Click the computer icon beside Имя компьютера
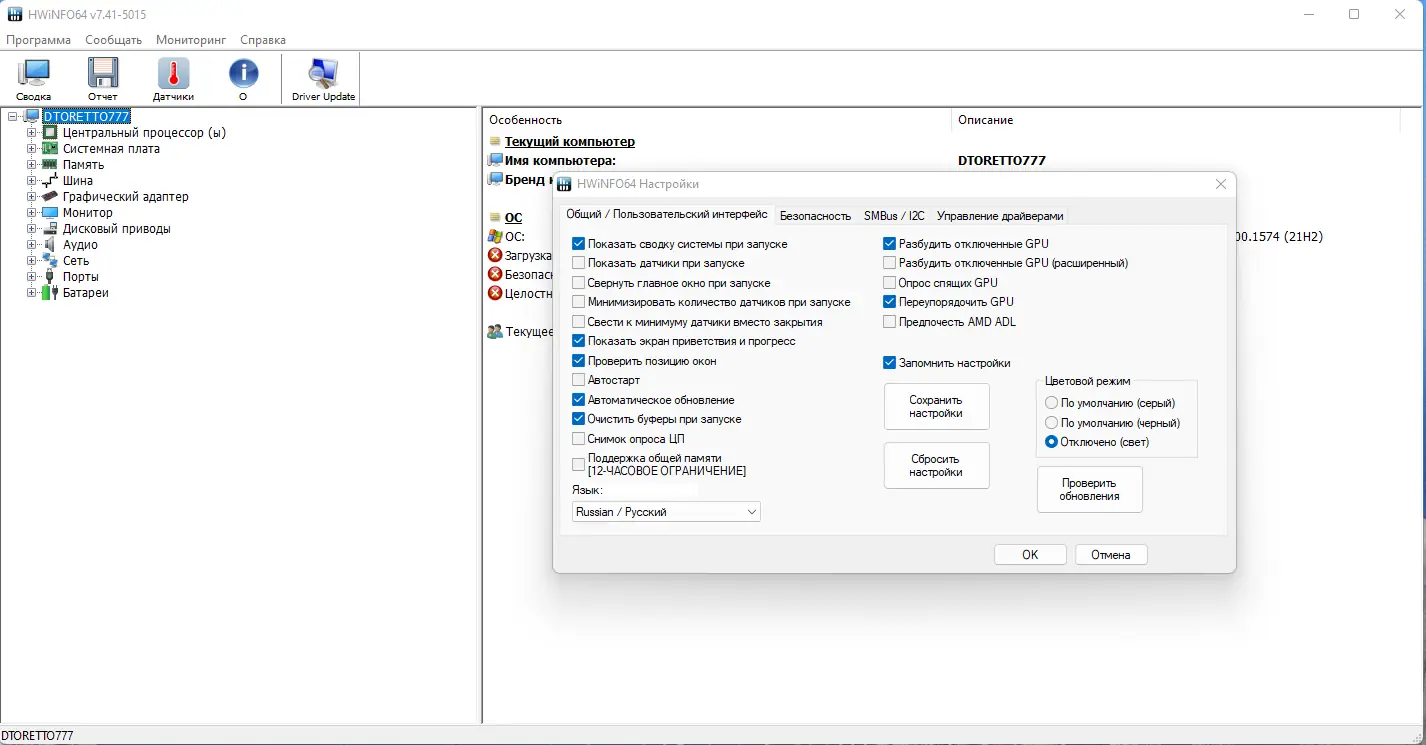Screen dimensions: 1426x745 pyautogui.click(x=495, y=160)
